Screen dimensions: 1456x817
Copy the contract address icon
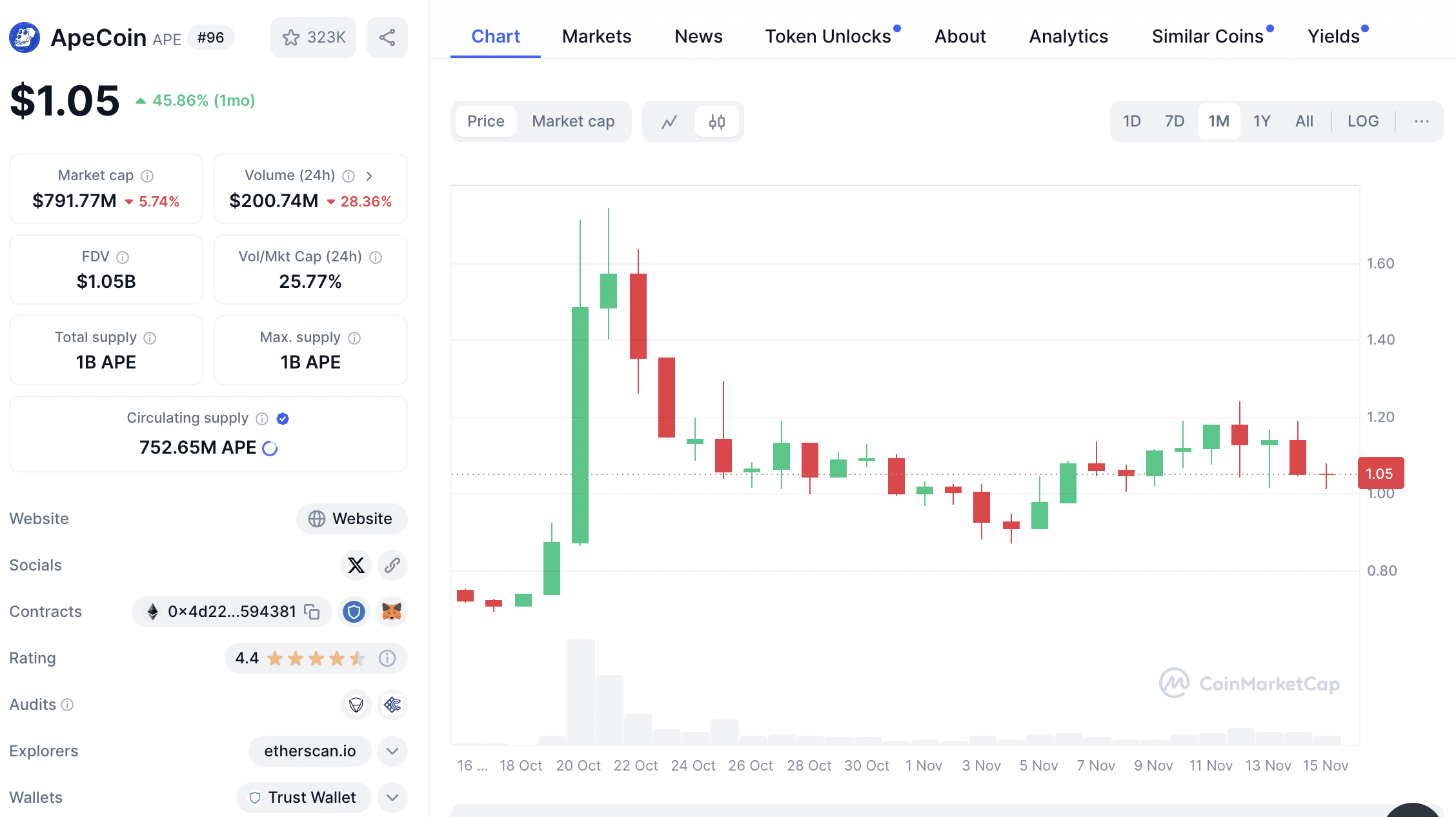(312, 612)
